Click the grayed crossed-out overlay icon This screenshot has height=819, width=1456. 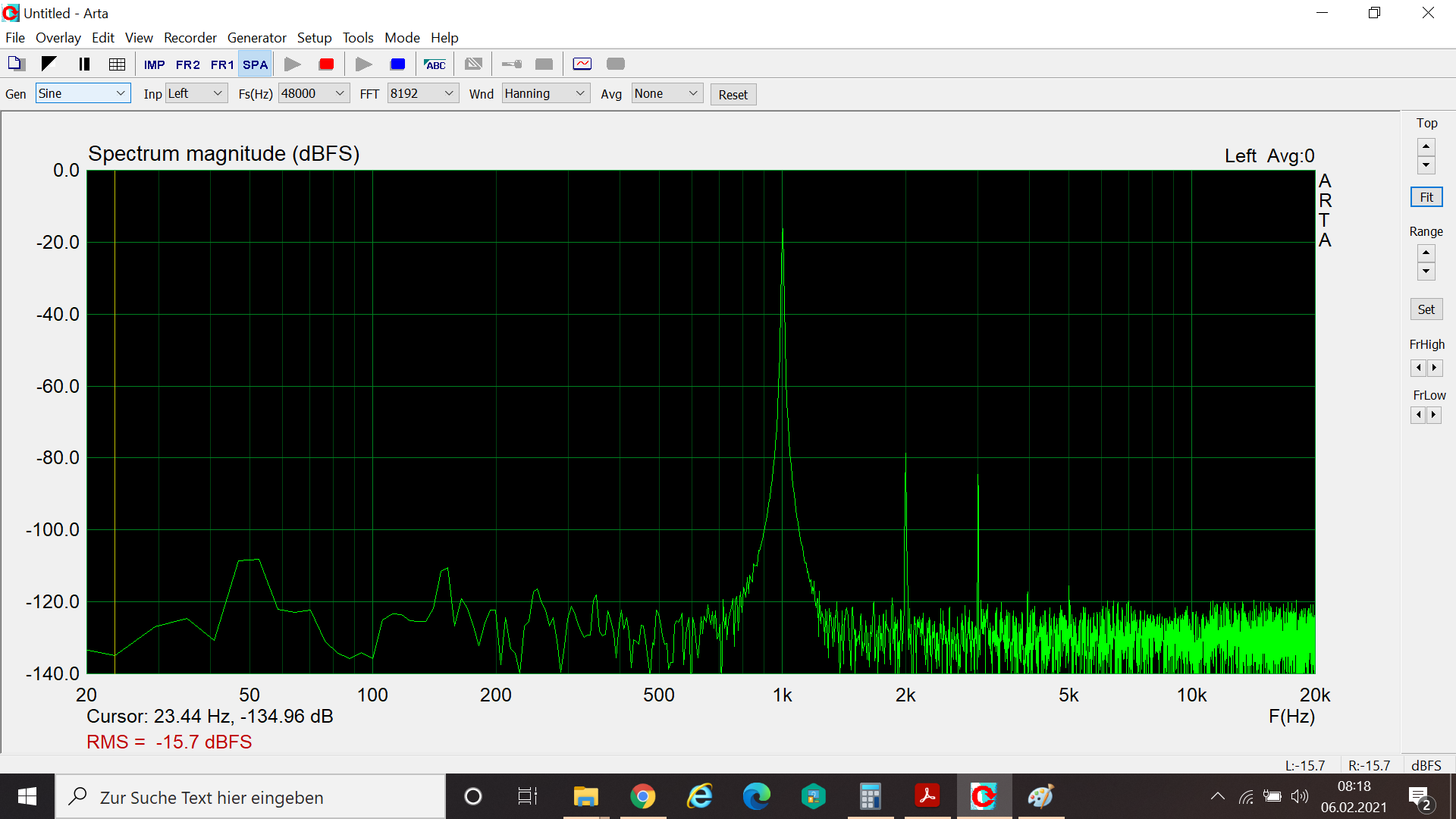click(474, 64)
